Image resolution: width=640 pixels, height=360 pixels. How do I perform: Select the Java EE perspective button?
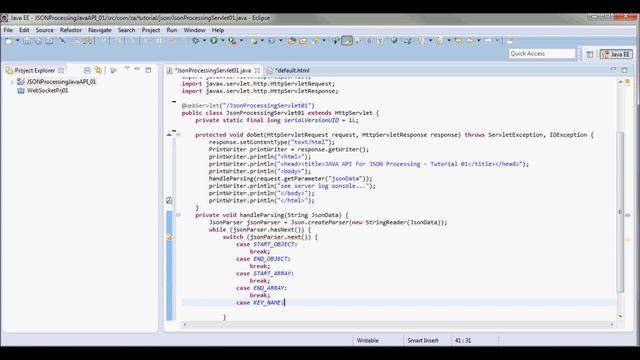616,54
